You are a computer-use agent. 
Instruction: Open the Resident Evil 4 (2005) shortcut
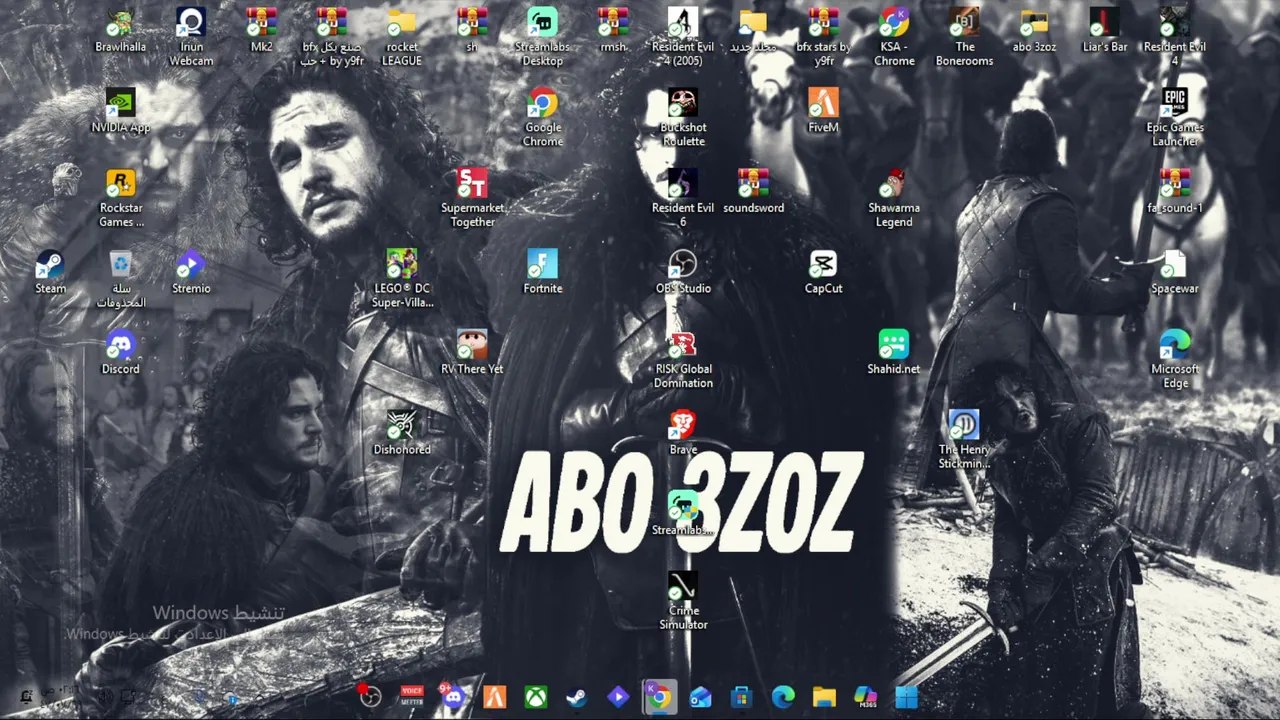click(683, 37)
